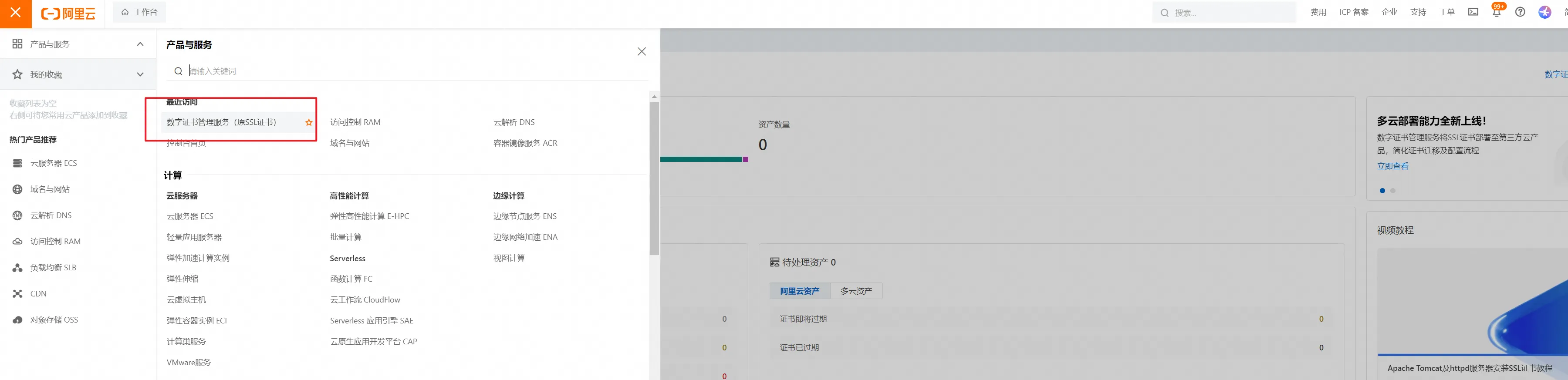This screenshot has width=1568, height=380.
Task: Open the 支持 top menu
Action: 1418,12
